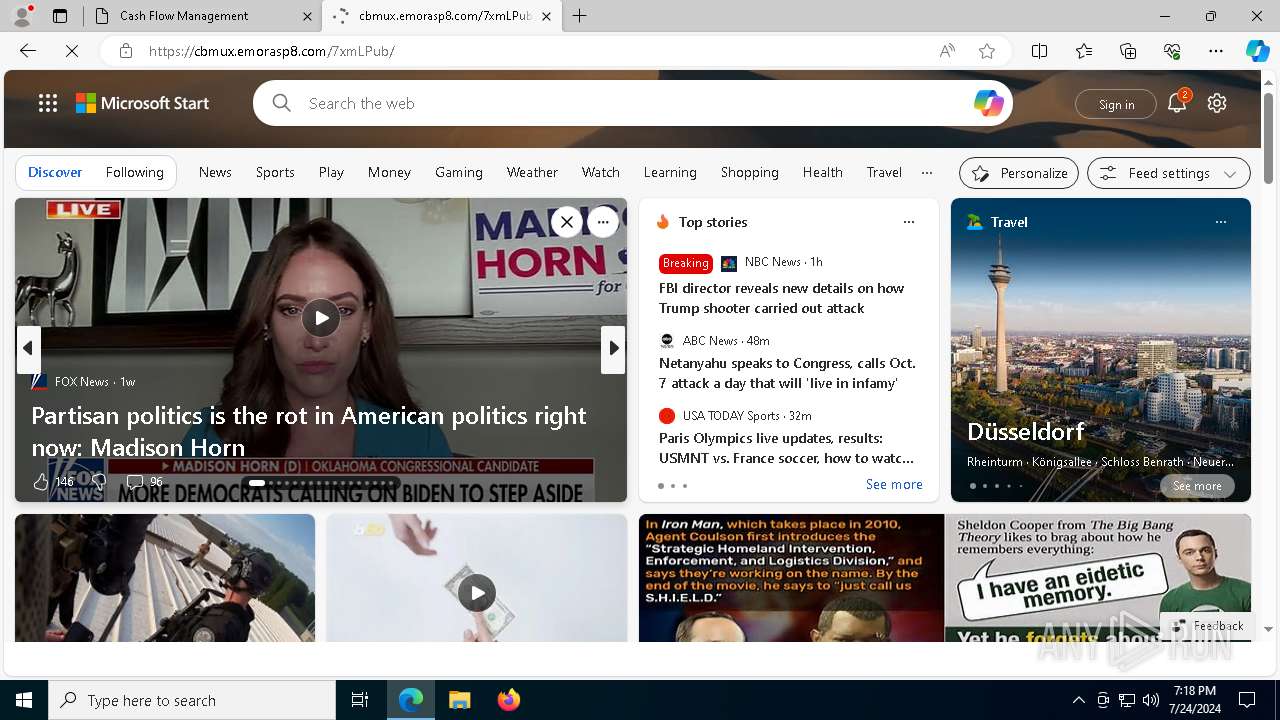This screenshot has height=720, width=1280.
Task: Open Collections panel
Action: click(x=1128, y=51)
